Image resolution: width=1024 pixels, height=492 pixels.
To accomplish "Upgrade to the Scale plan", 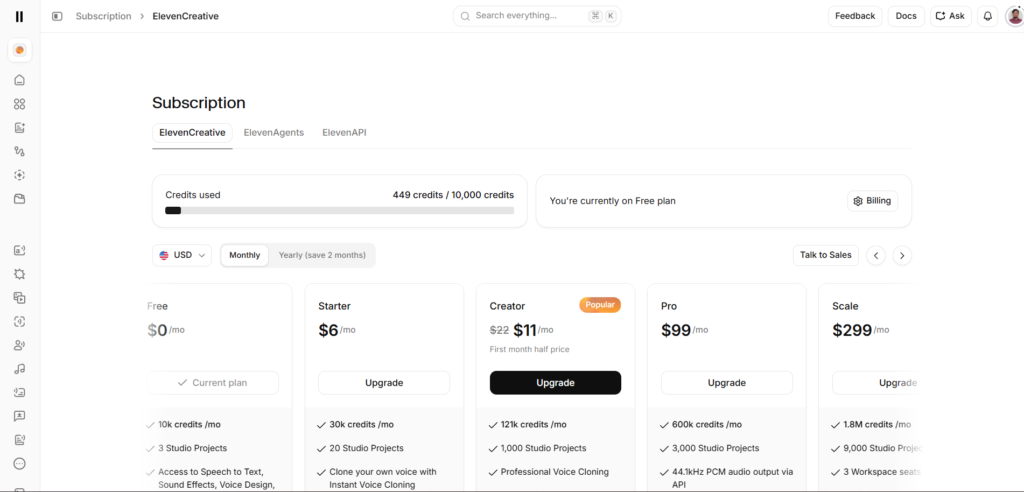I will tap(875, 383).
